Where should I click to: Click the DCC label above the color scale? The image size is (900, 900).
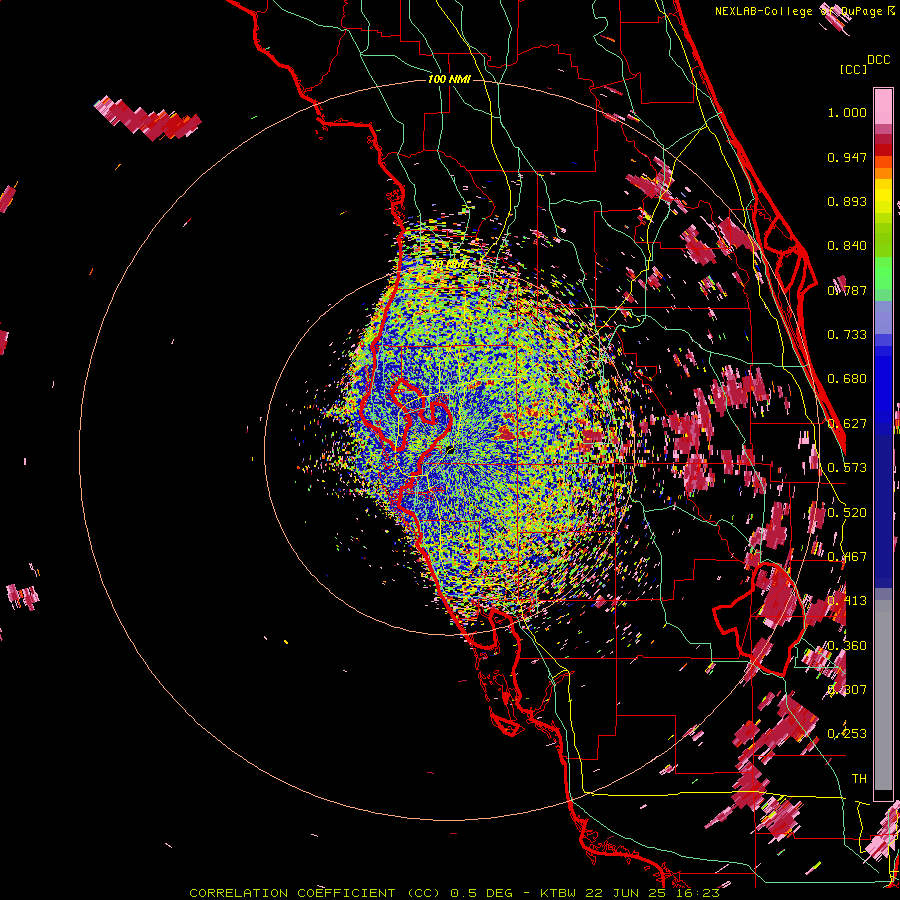coord(879,60)
